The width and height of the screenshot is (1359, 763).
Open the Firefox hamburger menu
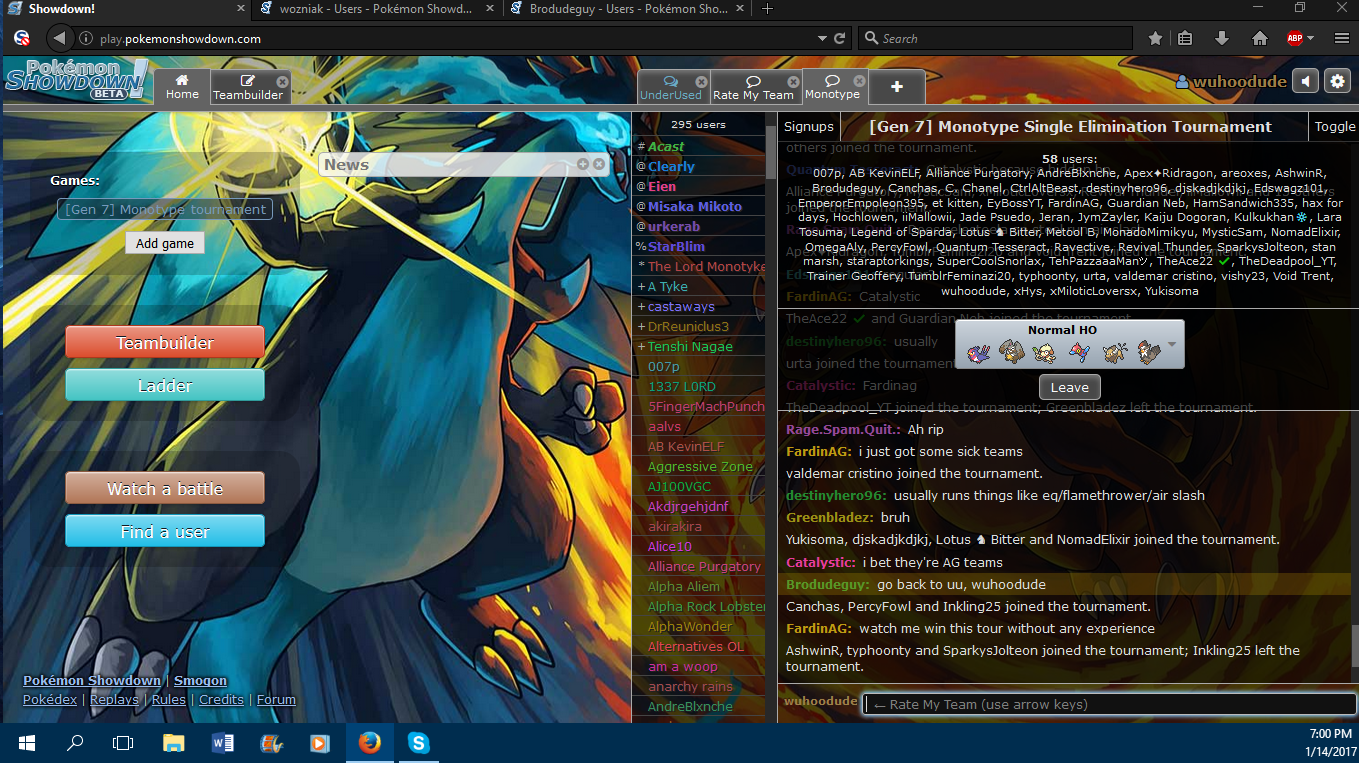1340,39
